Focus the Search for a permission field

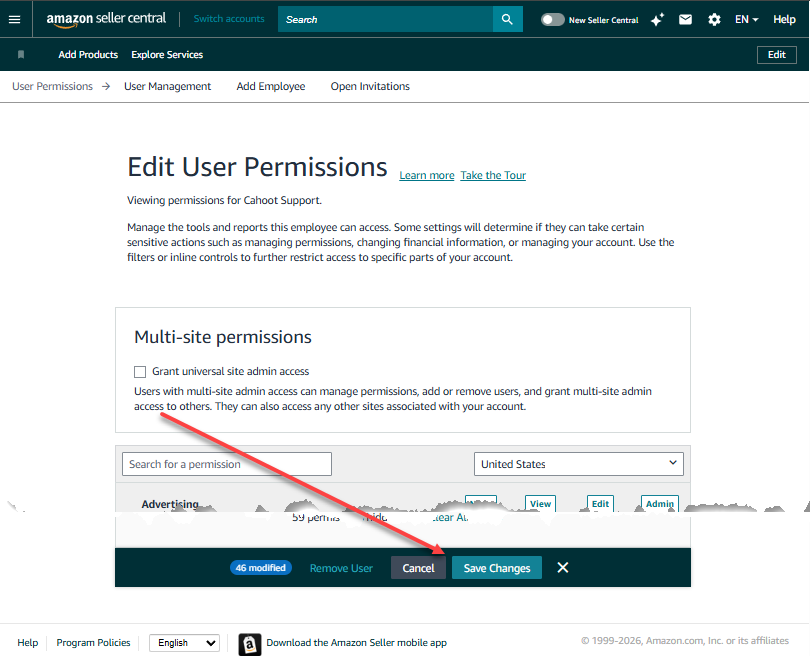[x=227, y=464]
